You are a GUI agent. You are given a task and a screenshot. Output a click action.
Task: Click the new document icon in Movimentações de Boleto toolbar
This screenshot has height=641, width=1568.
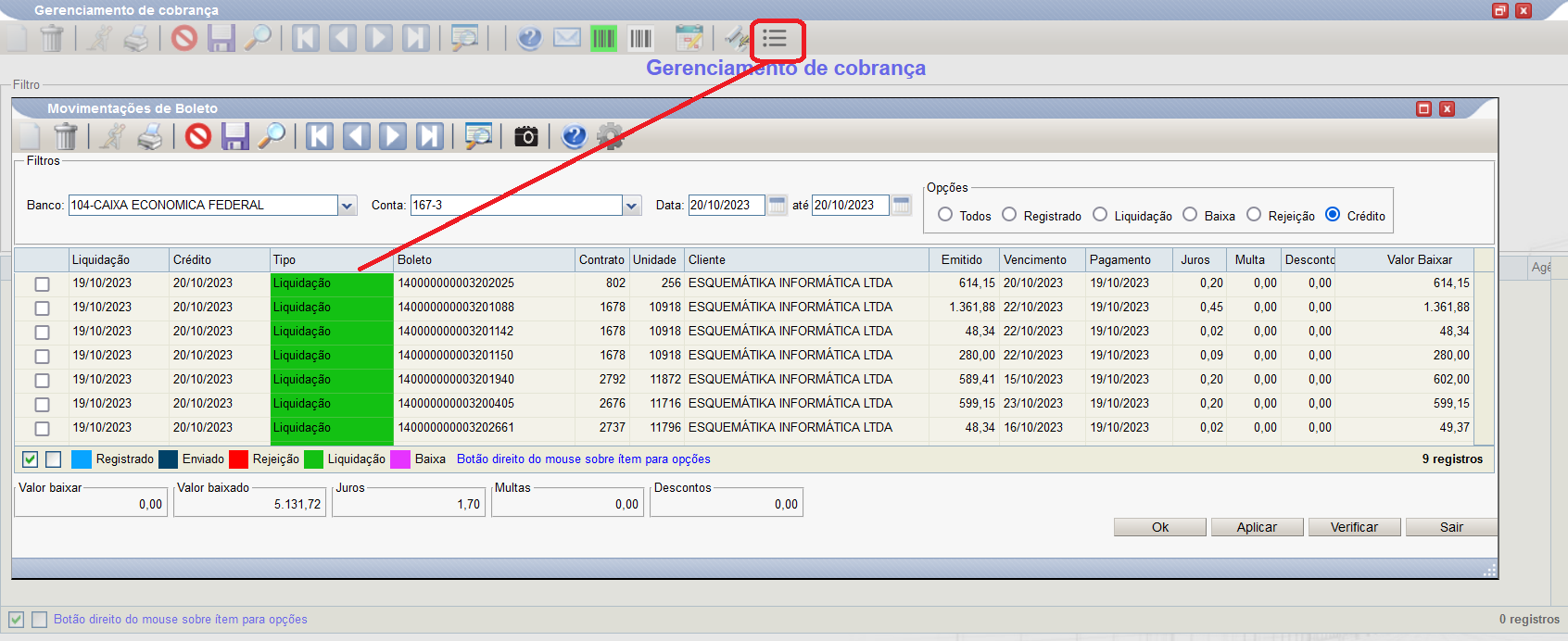coord(30,136)
